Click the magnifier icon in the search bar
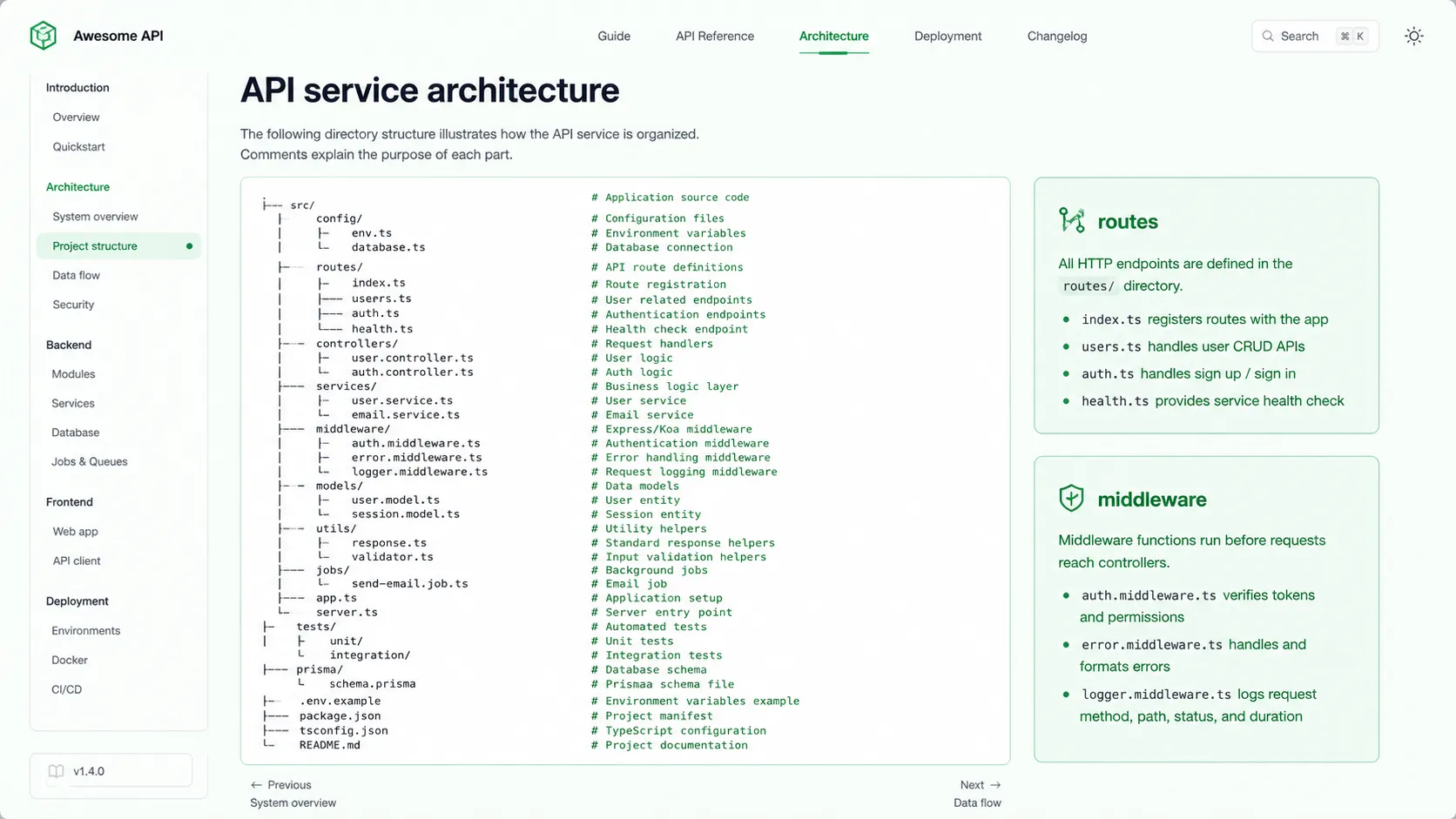Screen dimensions: 1456x819 tap(1269, 36)
